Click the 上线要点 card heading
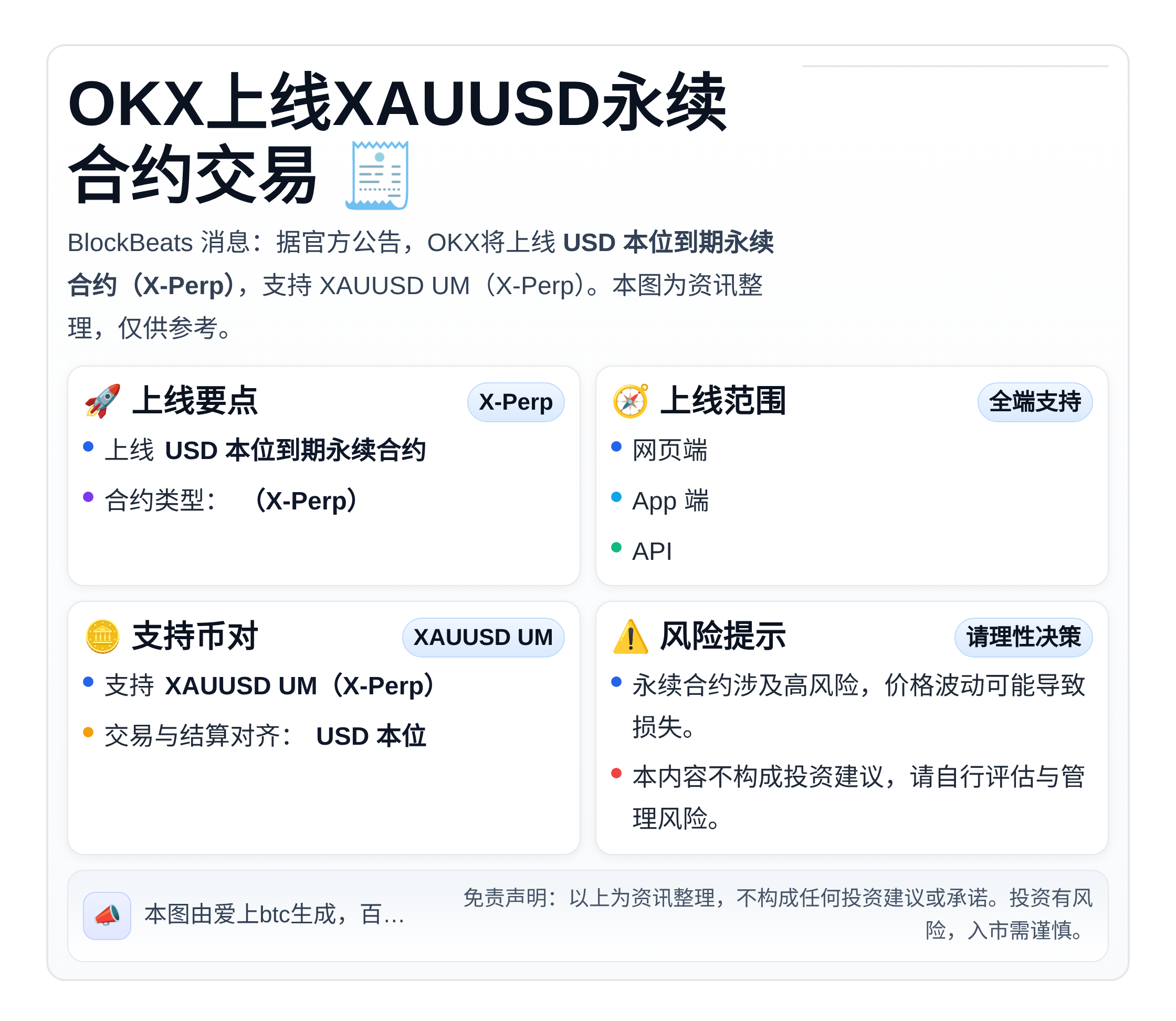The height and width of the screenshot is (1021, 1176). [x=195, y=401]
